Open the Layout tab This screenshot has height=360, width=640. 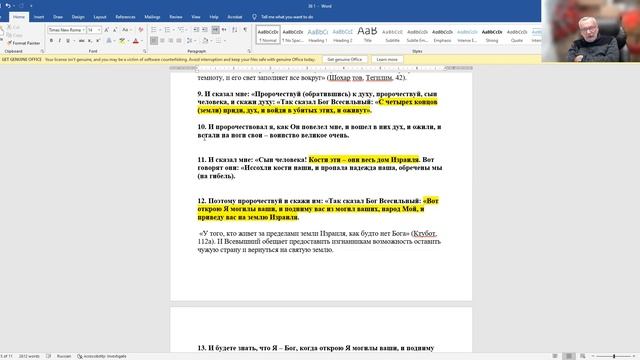tap(100, 17)
